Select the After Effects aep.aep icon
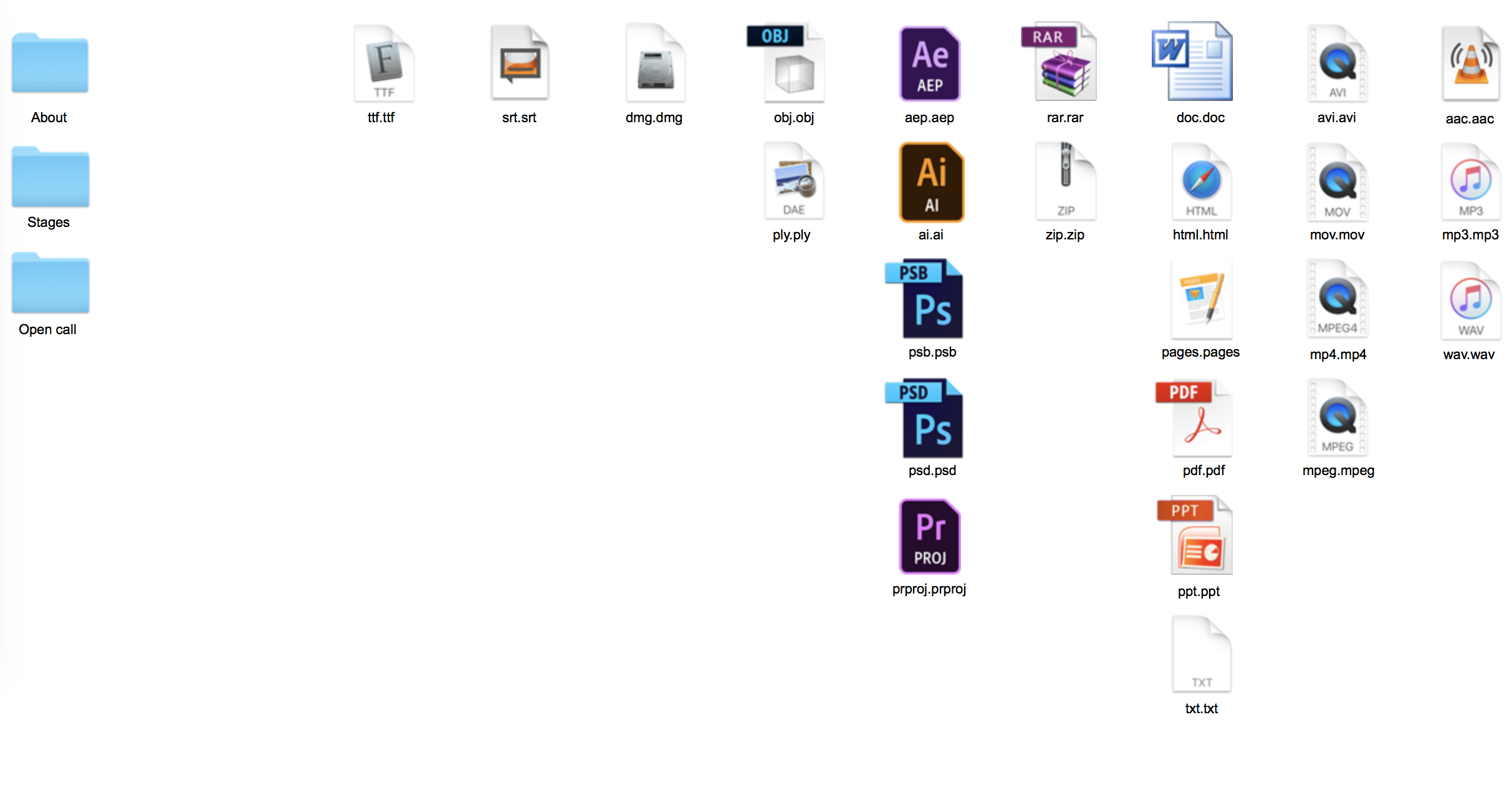Screen dimensions: 1512x803 (x=930, y=64)
